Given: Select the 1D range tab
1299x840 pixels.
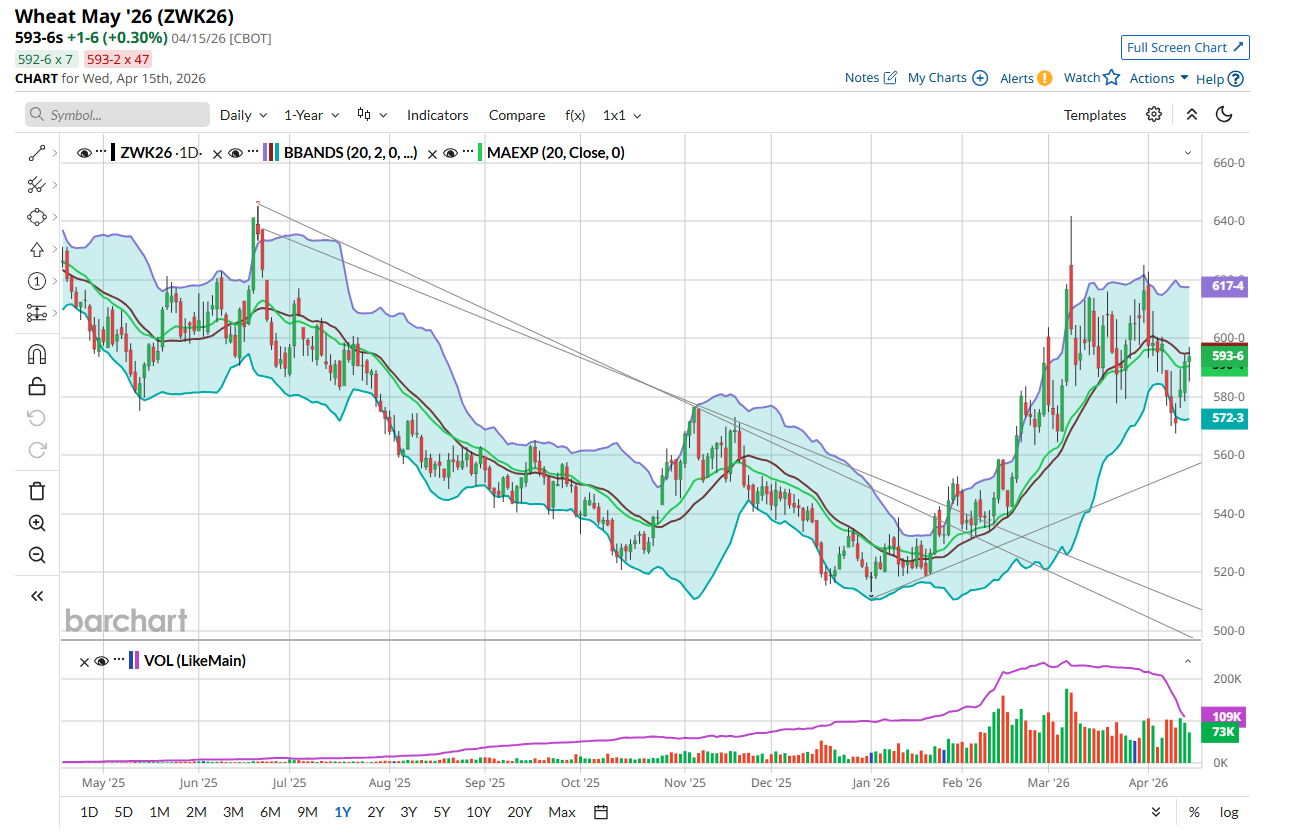Looking at the screenshot, I should coord(89,812).
